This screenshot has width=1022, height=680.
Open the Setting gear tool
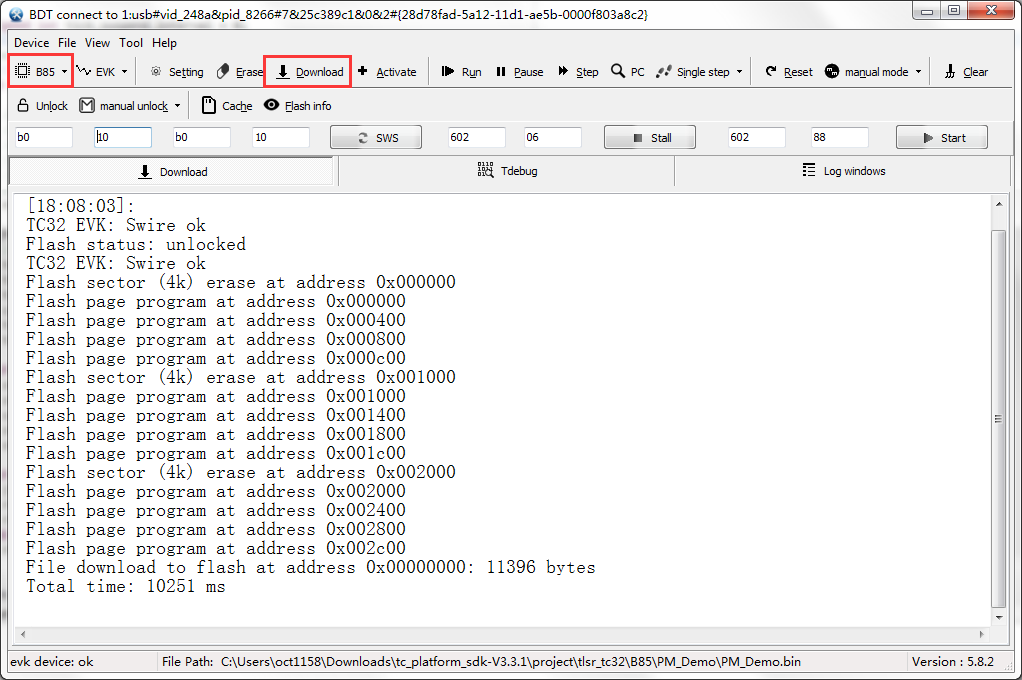[156, 72]
